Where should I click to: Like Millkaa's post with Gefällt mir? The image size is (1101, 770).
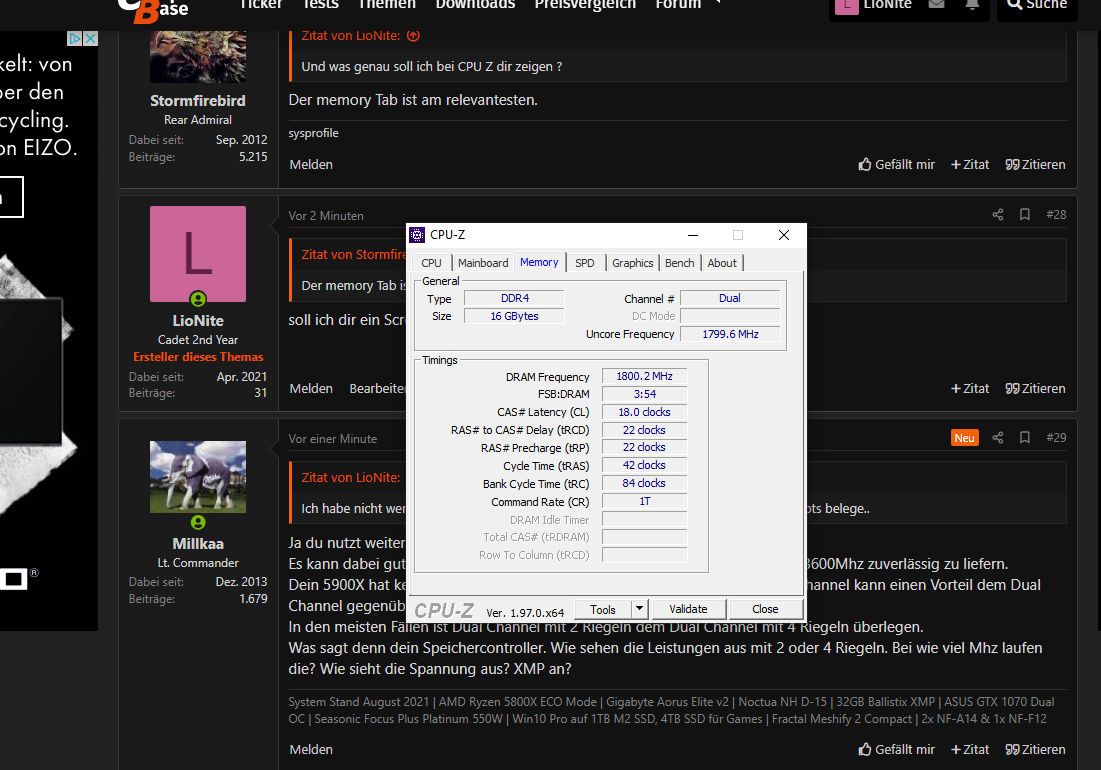click(896, 750)
